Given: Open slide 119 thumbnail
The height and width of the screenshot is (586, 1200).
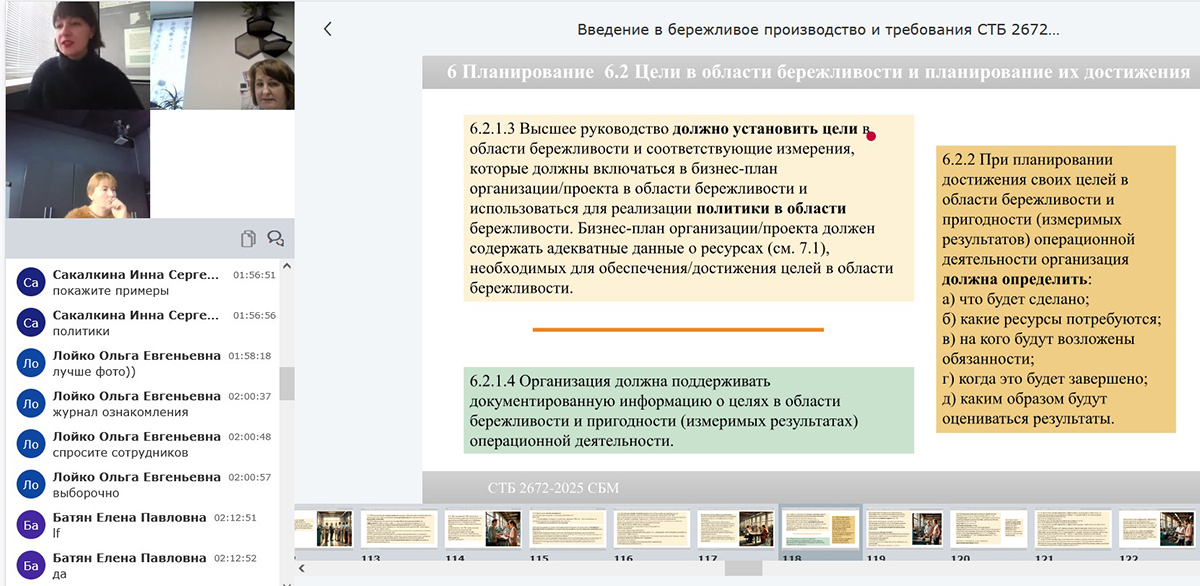Looking at the screenshot, I should [904, 528].
